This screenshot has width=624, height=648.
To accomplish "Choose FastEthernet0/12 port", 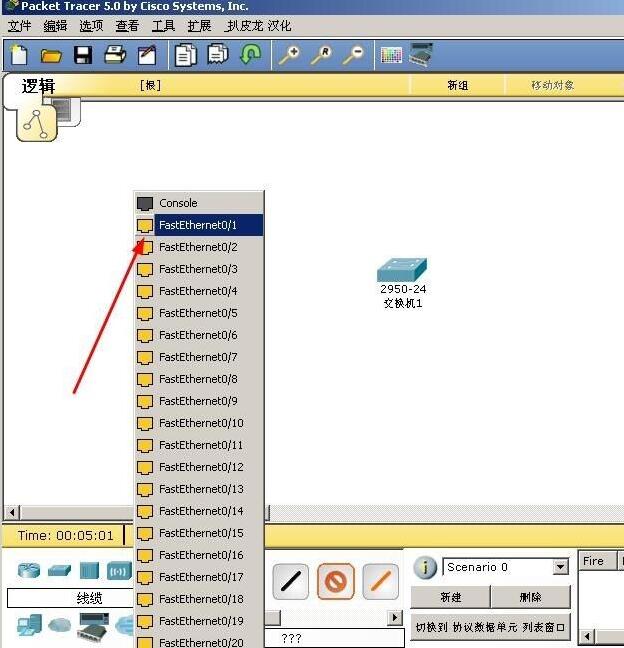I will click(x=199, y=467).
